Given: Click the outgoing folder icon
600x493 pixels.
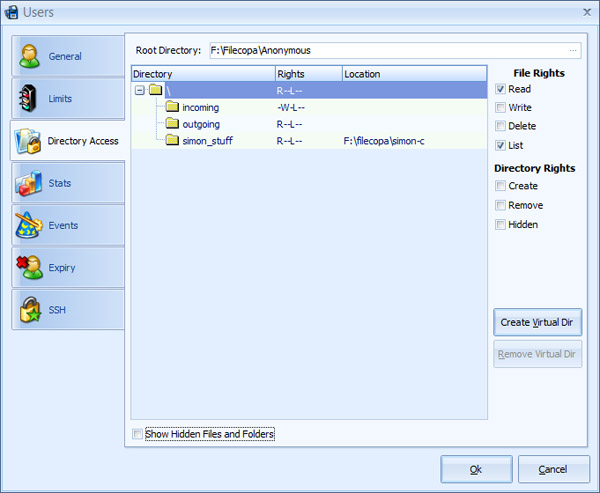Looking at the screenshot, I should tap(172, 123).
